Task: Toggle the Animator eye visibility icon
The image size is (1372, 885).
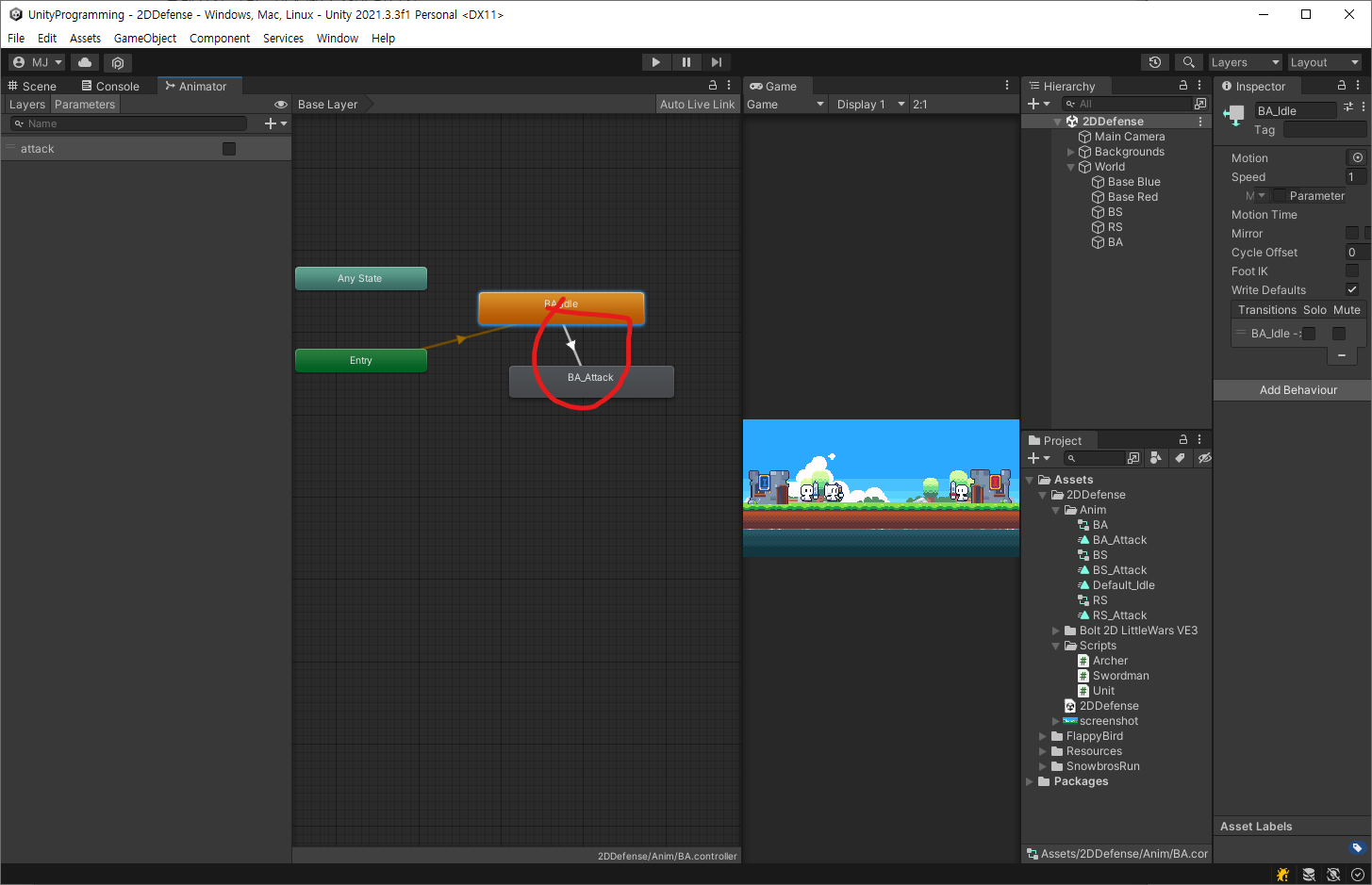Action: click(x=280, y=105)
